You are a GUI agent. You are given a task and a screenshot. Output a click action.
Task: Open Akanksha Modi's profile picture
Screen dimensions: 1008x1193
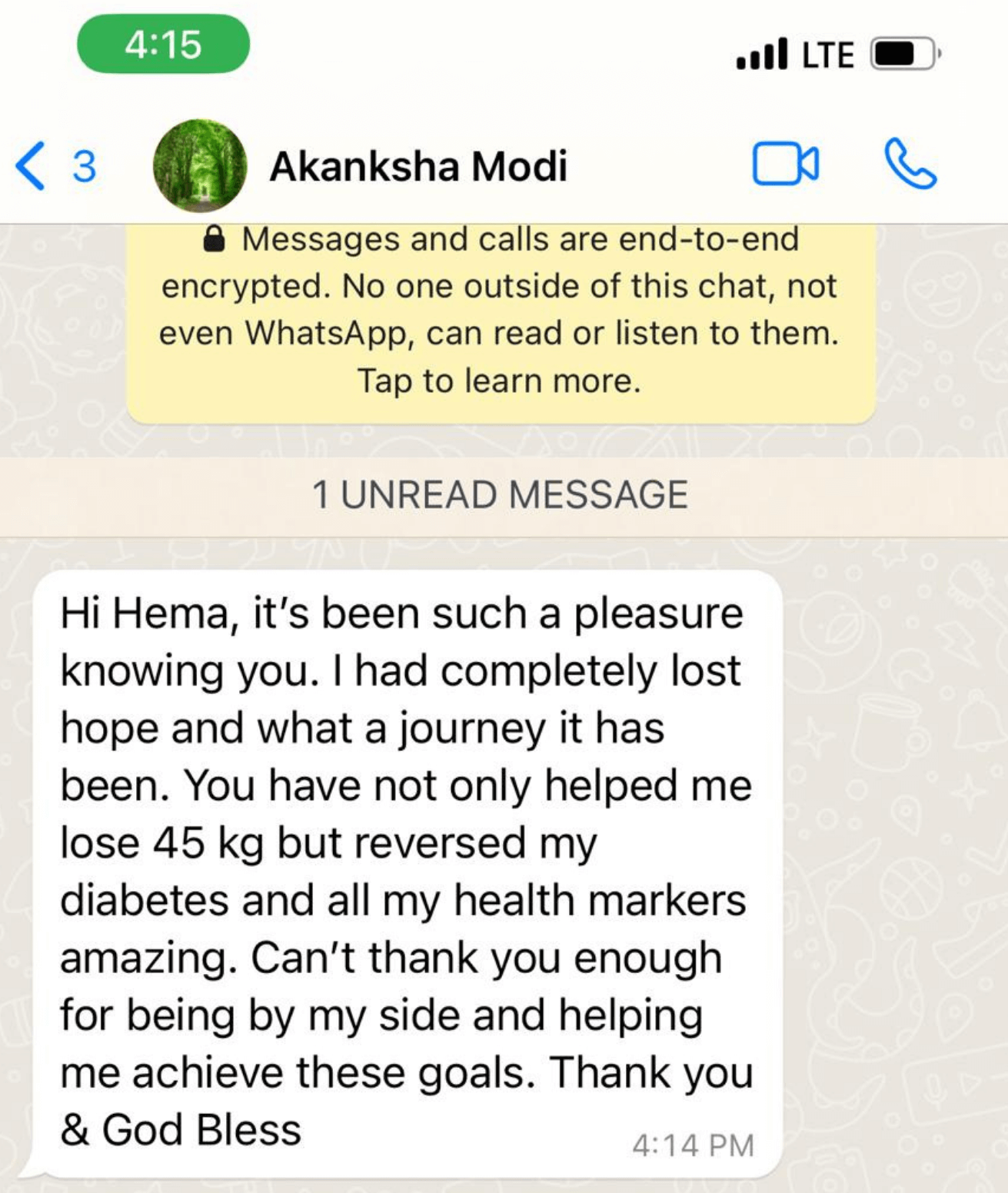pyautogui.click(x=201, y=165)
